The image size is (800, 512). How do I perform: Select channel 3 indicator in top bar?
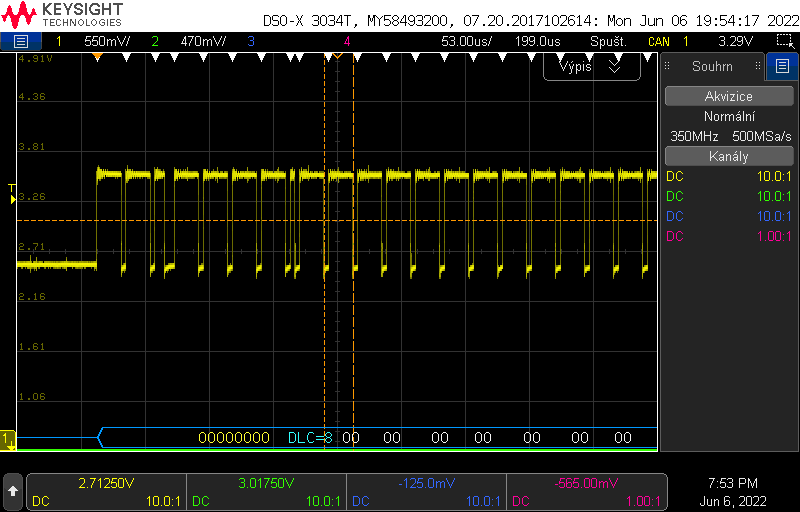(x=251, y=41)
